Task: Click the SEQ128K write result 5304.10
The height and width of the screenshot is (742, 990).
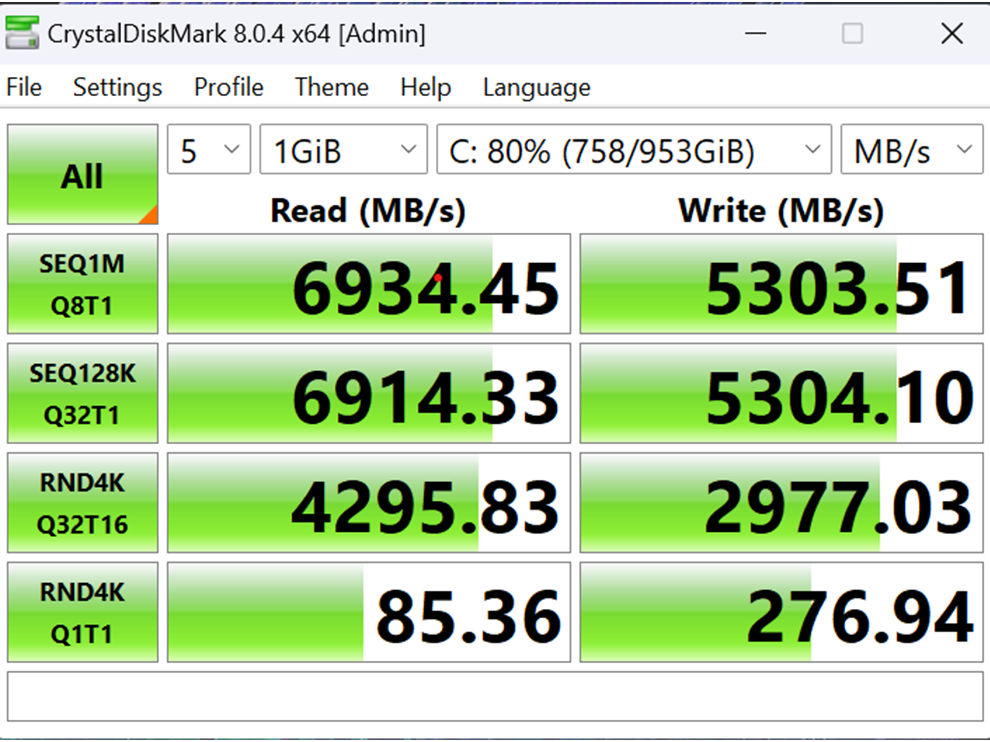Action: point(782,393)
